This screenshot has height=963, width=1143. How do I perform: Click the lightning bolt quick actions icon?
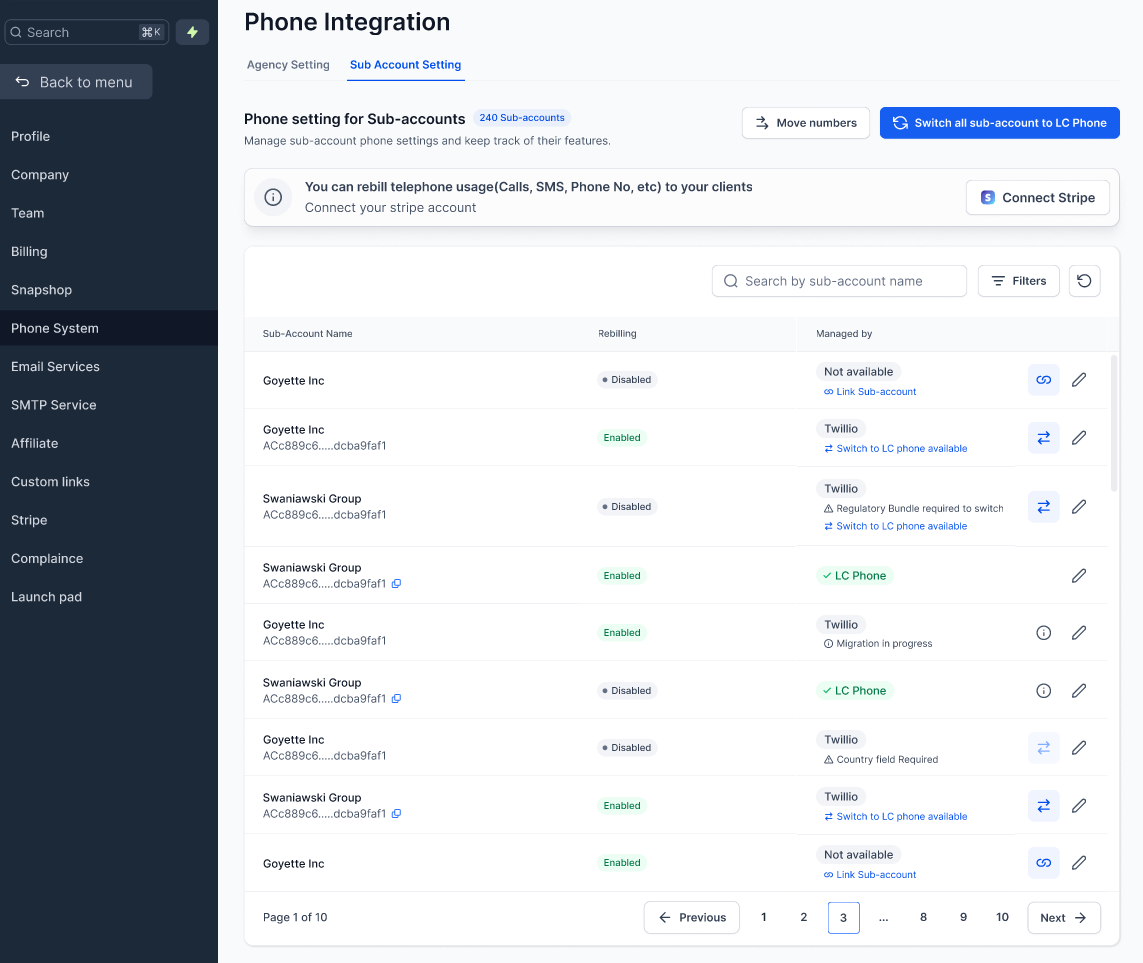[192, 32]
